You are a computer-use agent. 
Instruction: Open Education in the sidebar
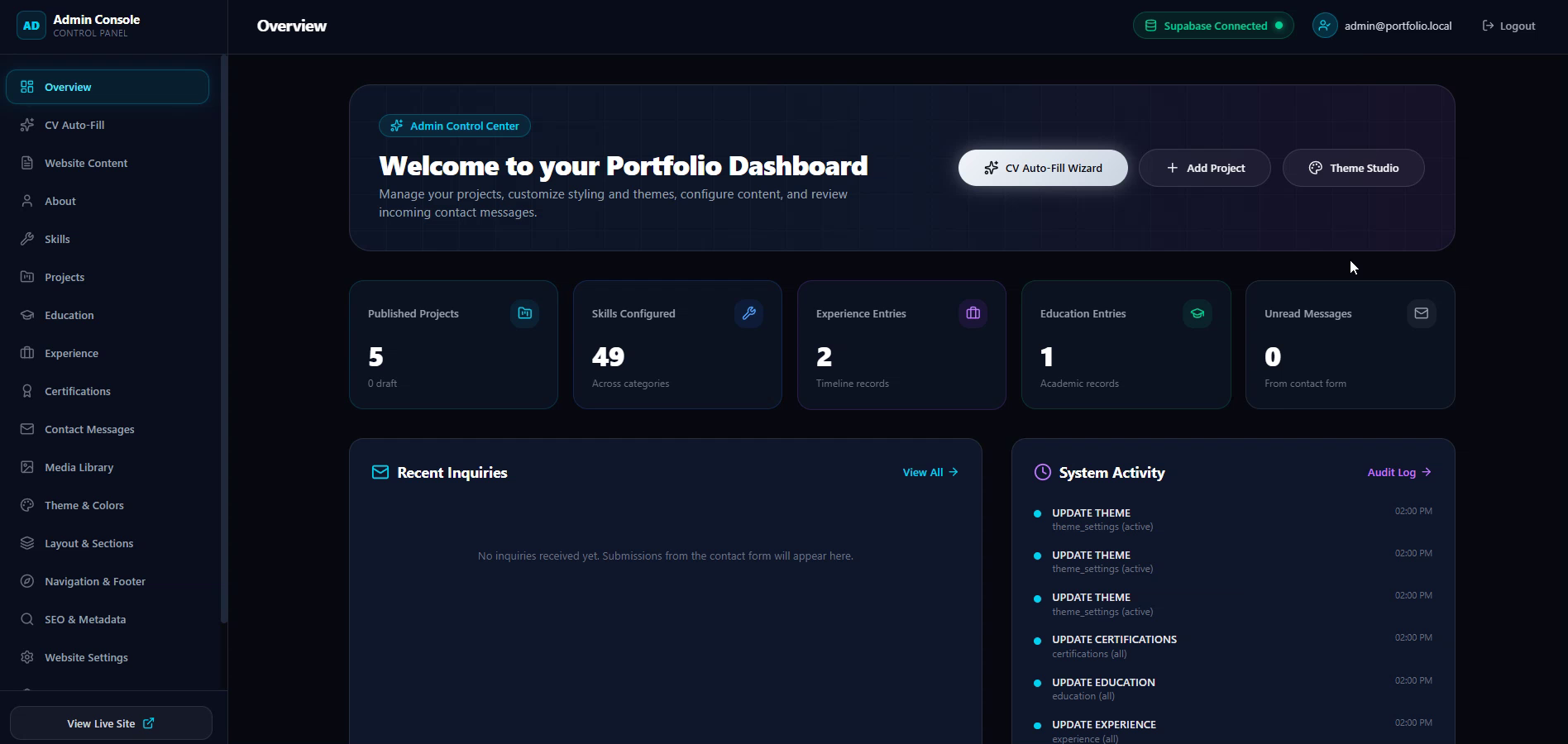108,315
